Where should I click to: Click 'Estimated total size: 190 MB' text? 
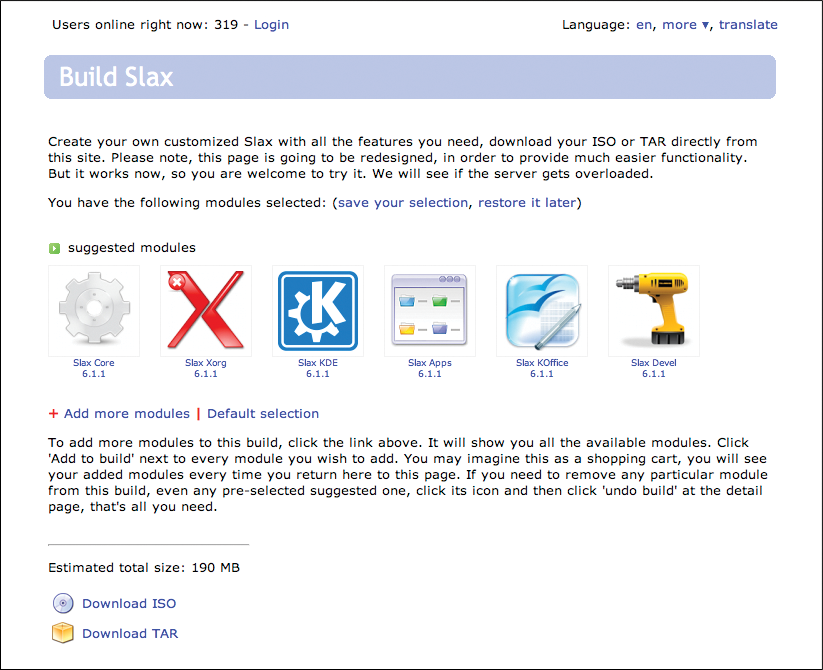(144, 568)
